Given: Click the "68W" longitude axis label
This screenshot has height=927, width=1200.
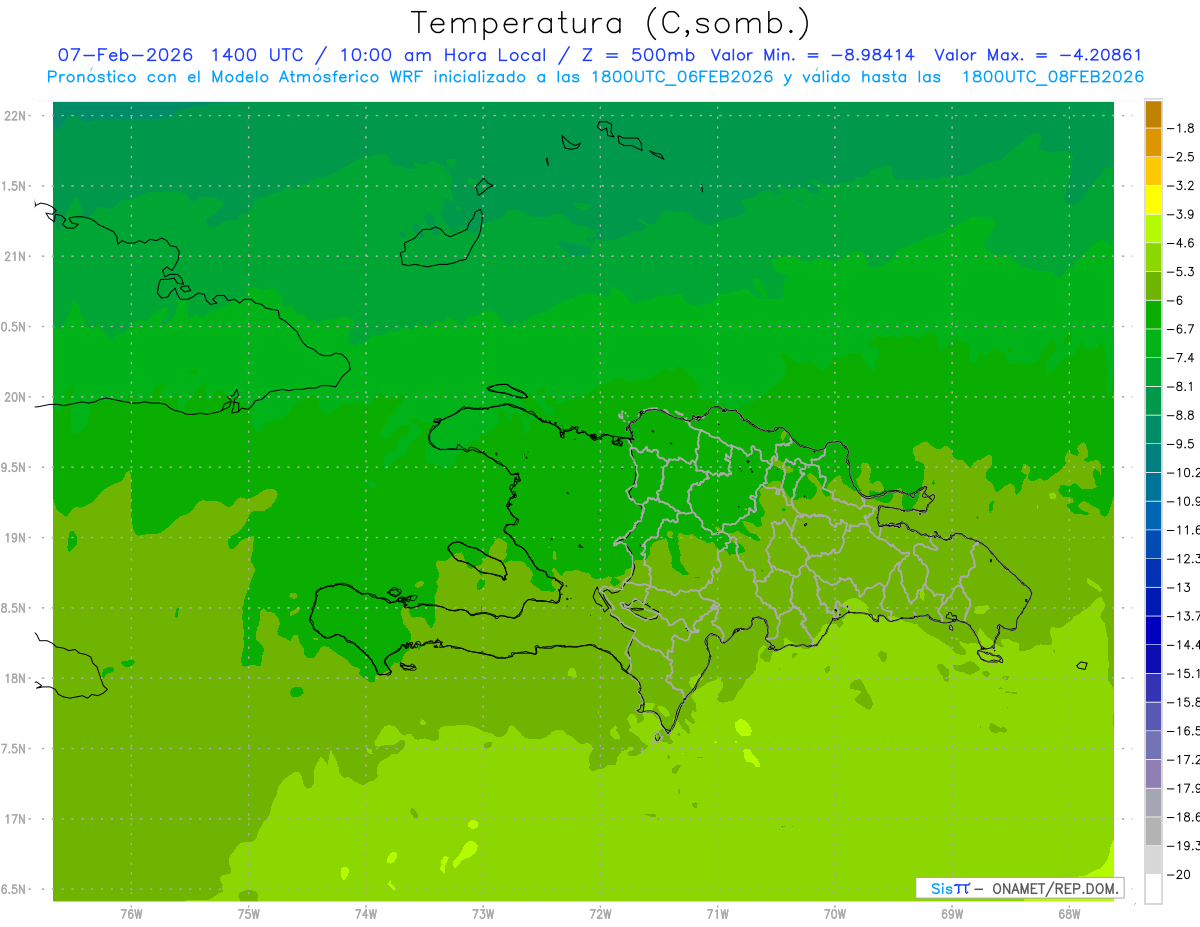Looking at the screenshot, I should 1069,914.
